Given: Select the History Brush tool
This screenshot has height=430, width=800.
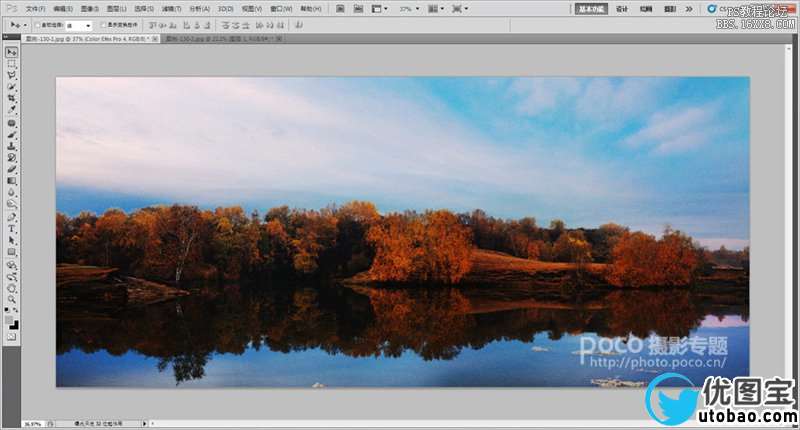Looking at the screenshot, I should pos(11,158).
